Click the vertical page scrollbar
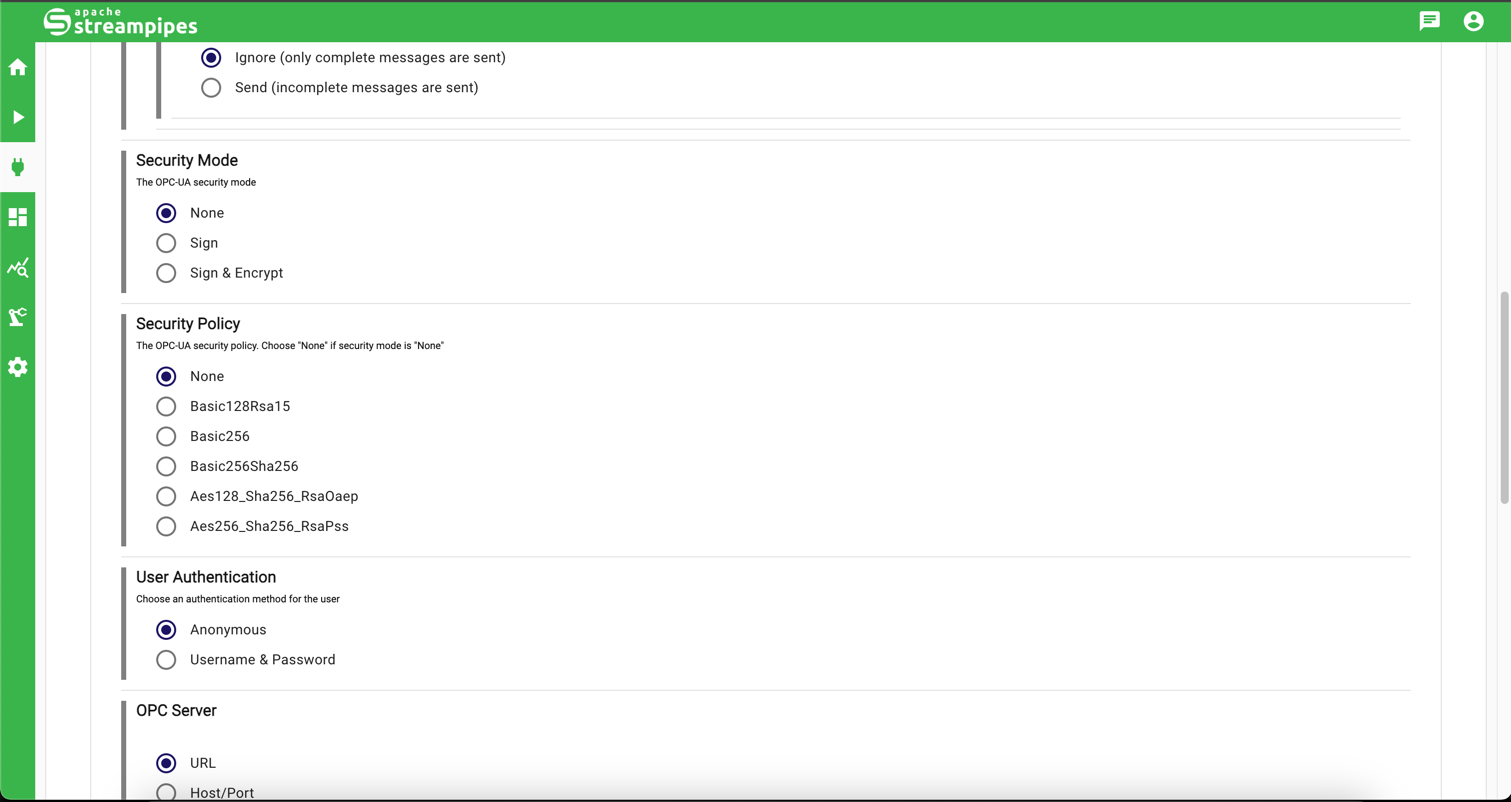 click(x=1504, y=398)
